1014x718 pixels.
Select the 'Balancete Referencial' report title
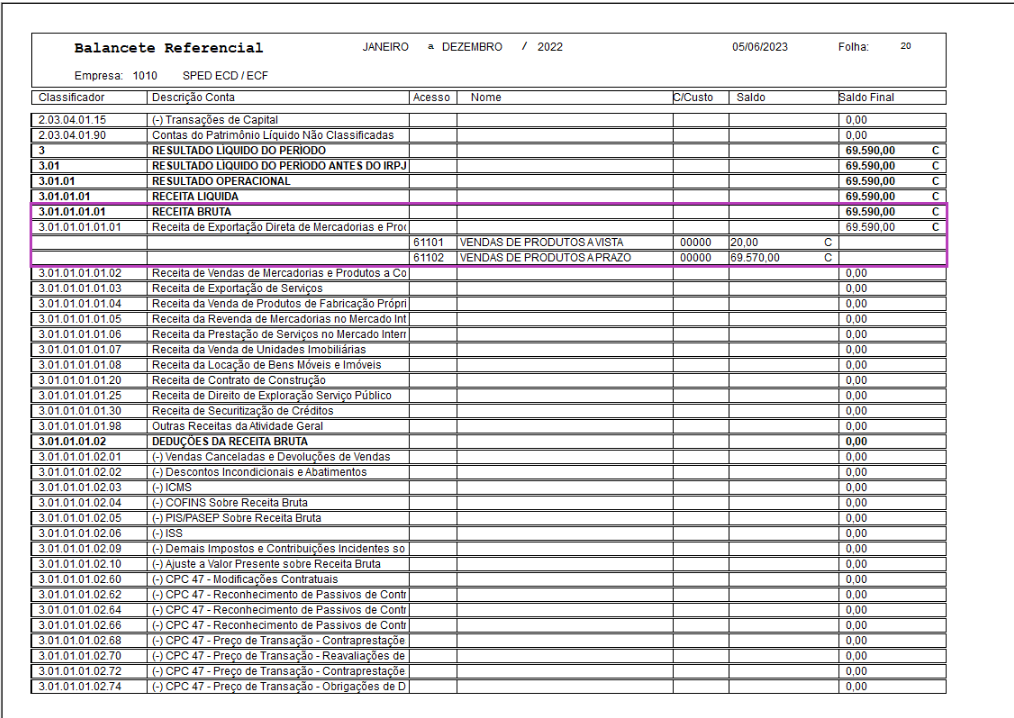coord(168,48)
